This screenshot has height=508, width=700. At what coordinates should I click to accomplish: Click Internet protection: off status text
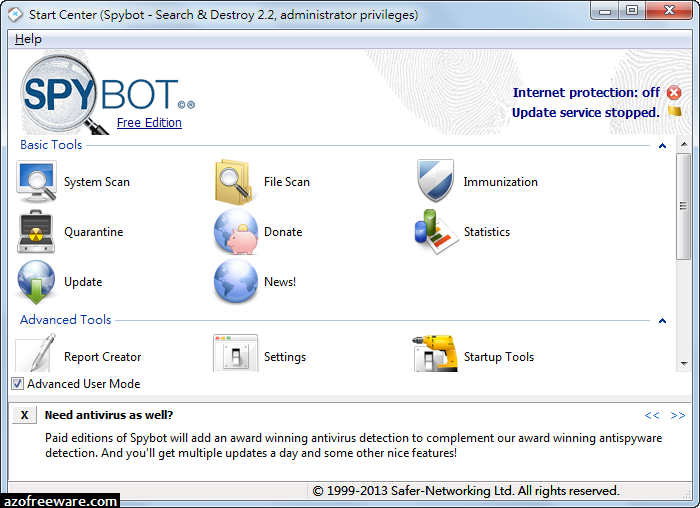click(586, 92)
